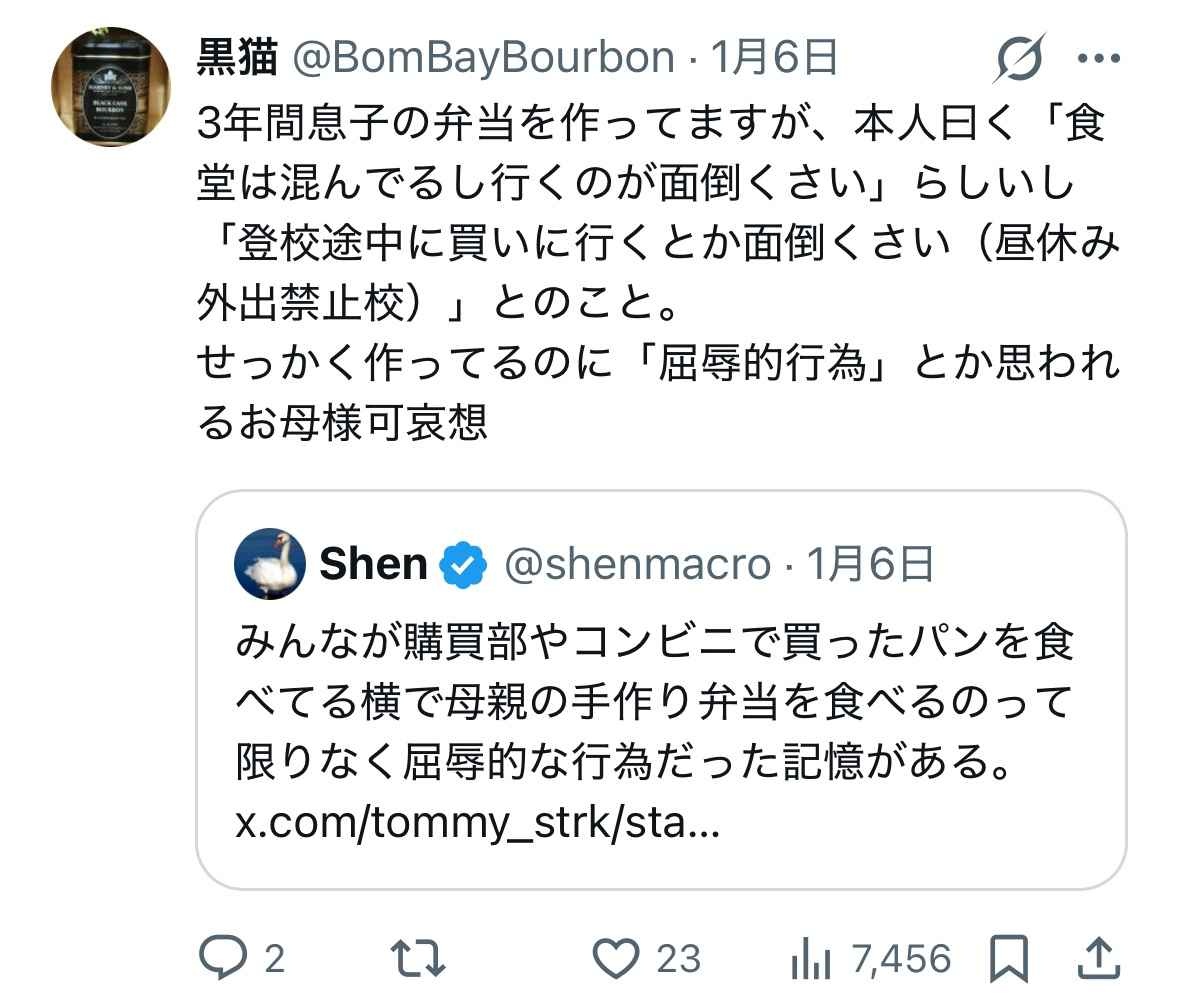Click the Shen display name
Viewport: 1179px width, 998px height.
[x=373, y=565]
